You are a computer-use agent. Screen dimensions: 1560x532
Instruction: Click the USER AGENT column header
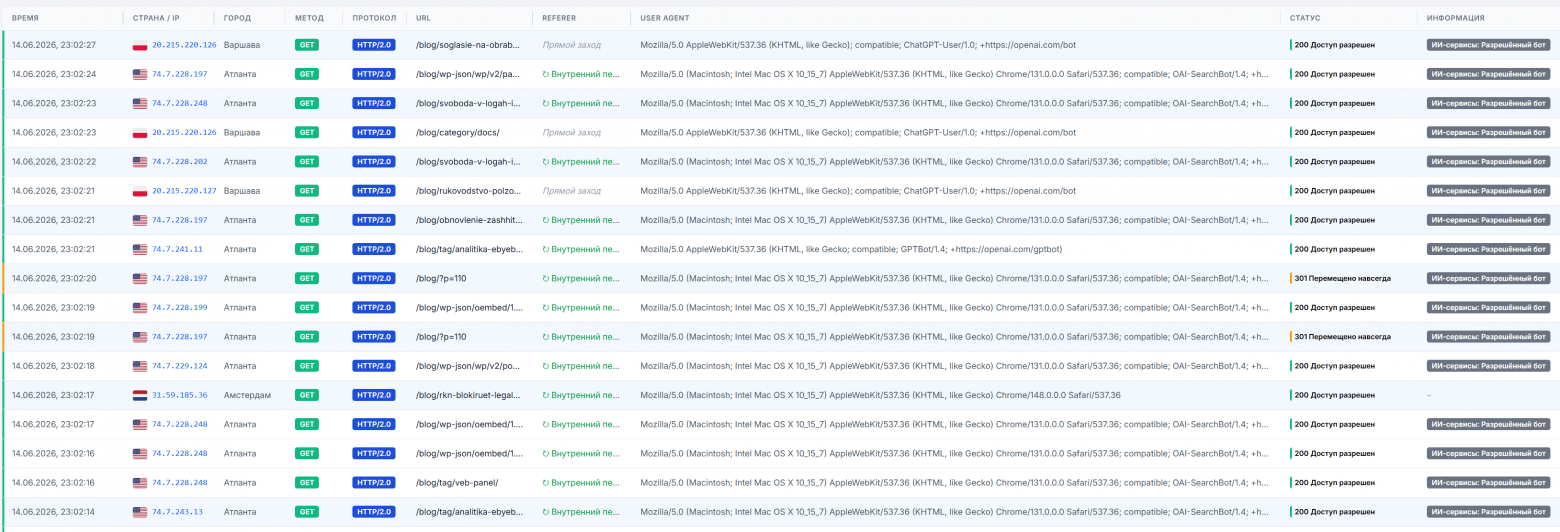[x=664, y=18]
